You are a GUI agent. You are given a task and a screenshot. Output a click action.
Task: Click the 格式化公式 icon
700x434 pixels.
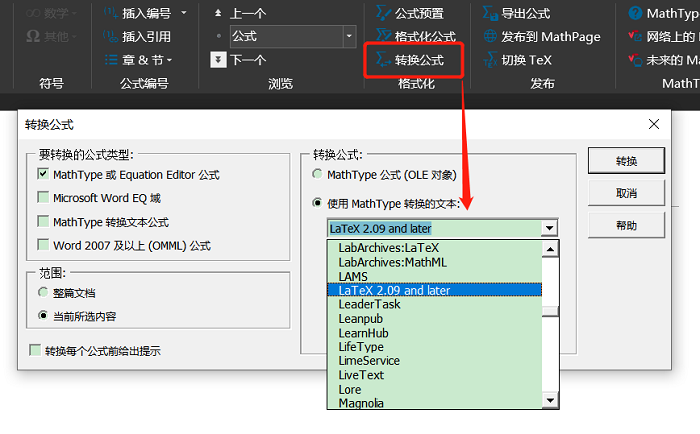tap(383, 35)
